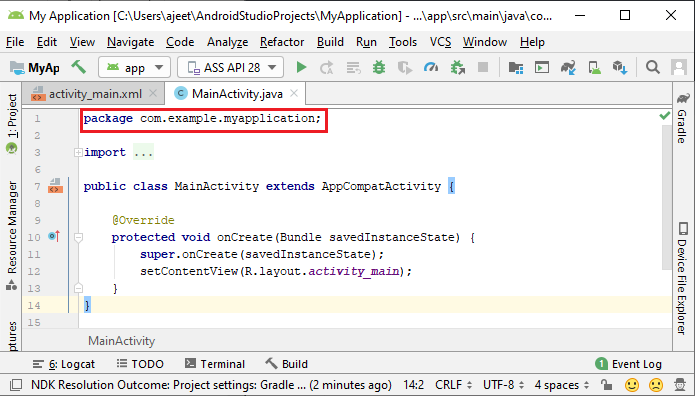Run app with coverage shield icon

tap(404, 67)
